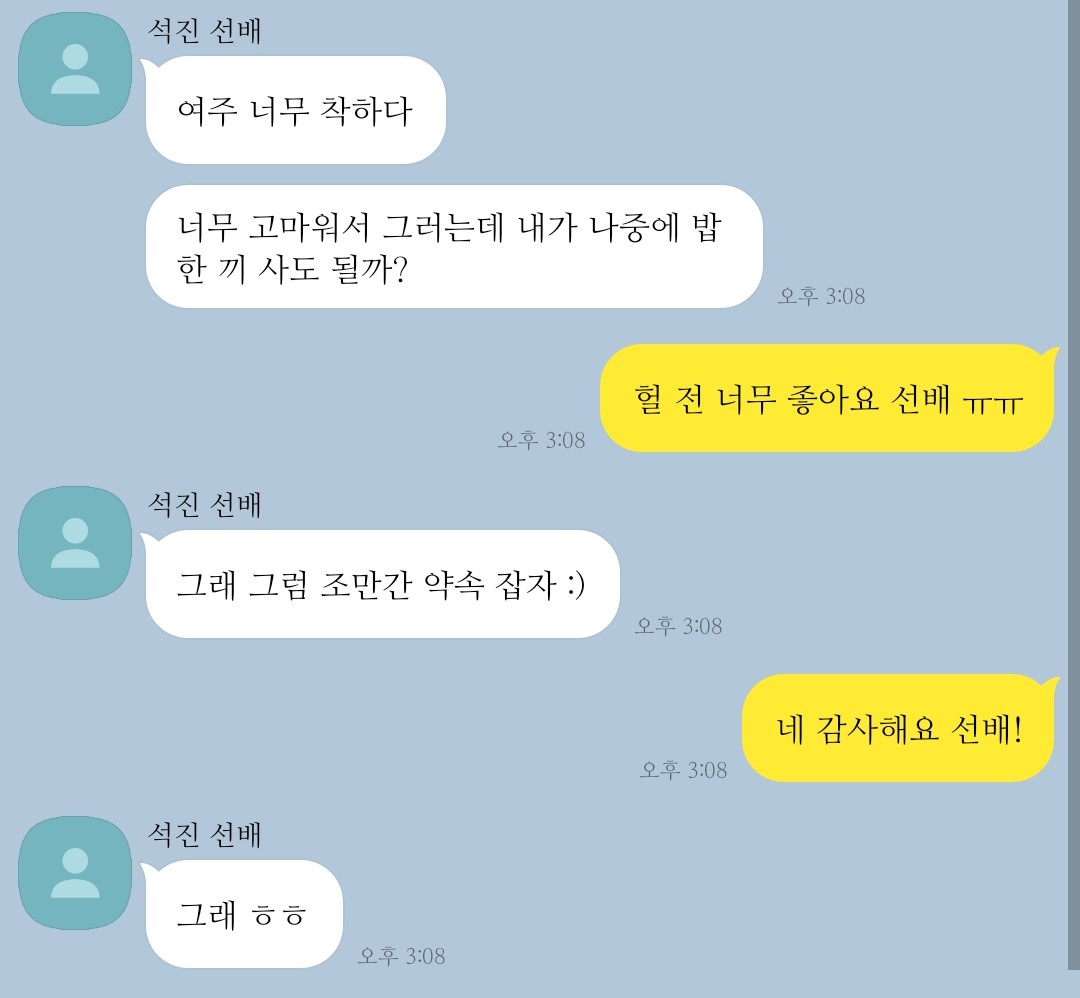The height and width of the screenshot is (998, 1080).
Task: Click the bottom 석진 선배 sender name
Action: coord(205,835)
